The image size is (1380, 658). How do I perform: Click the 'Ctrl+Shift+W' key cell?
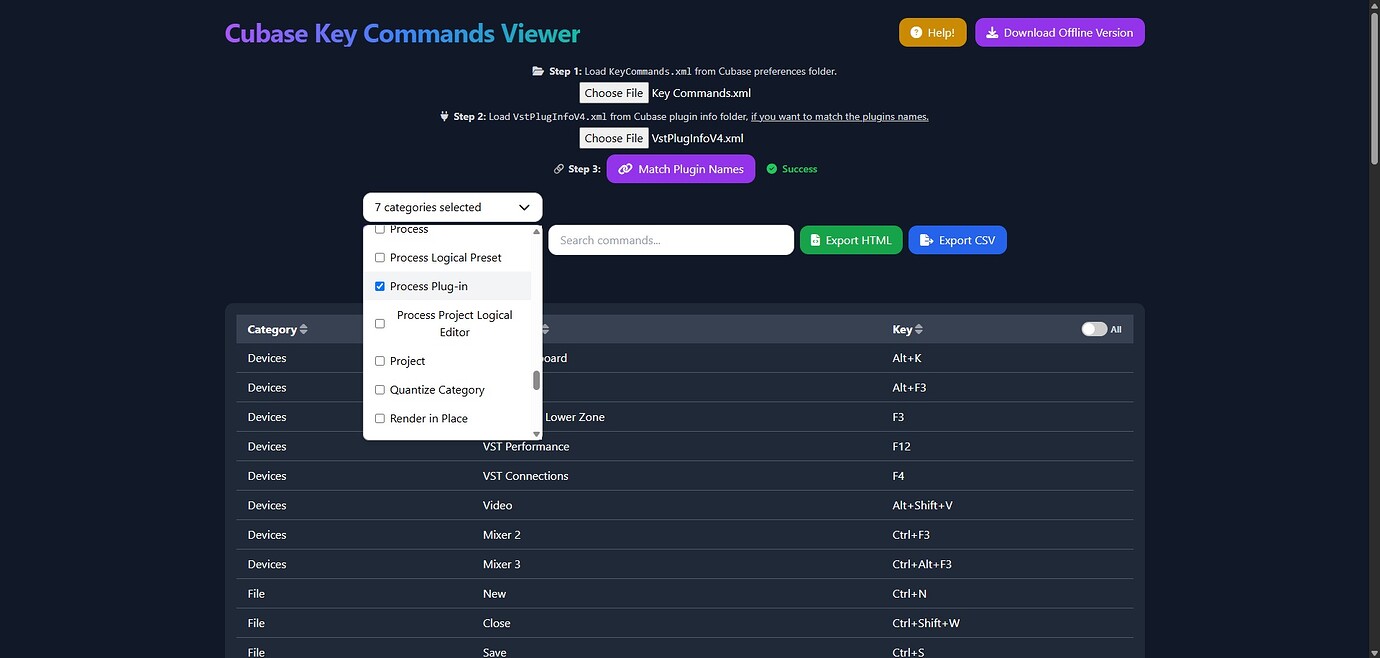[926, 623]
